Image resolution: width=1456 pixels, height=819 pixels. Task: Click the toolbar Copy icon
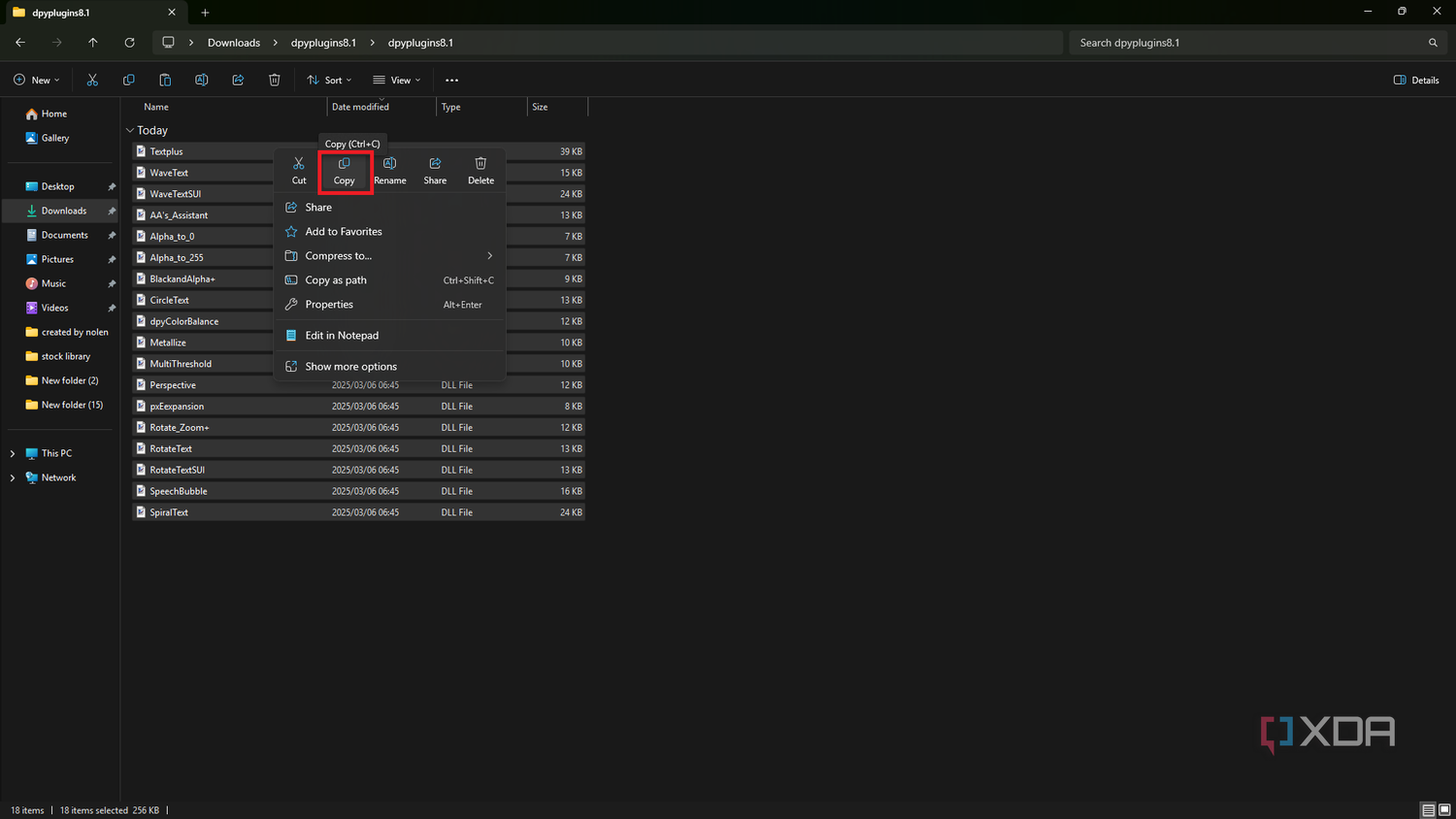(x=129, y=80)
